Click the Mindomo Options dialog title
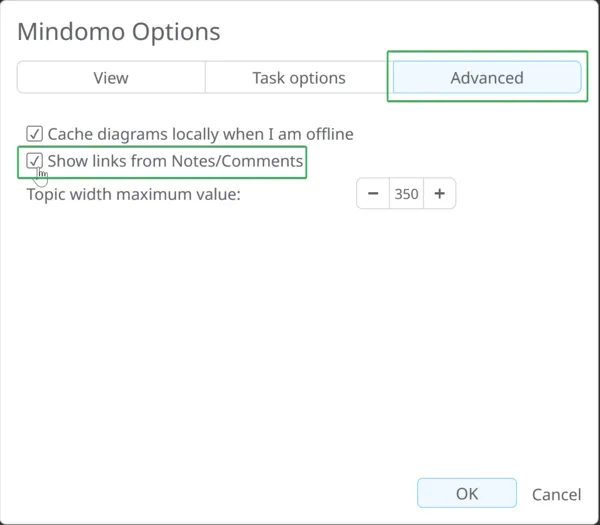Image resolution: width=600 pixels, height=525 pixels. click(x=119, y=32)
